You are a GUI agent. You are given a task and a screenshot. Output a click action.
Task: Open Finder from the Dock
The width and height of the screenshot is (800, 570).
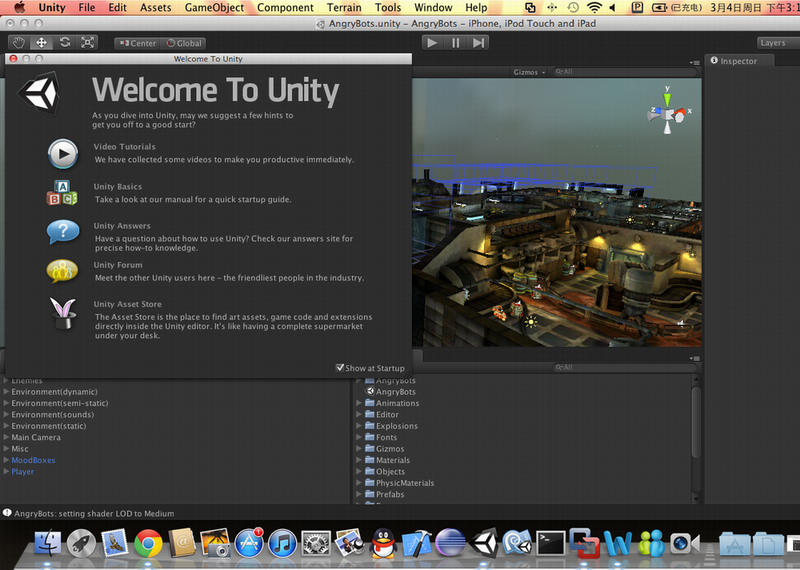(x=47, y=543)
